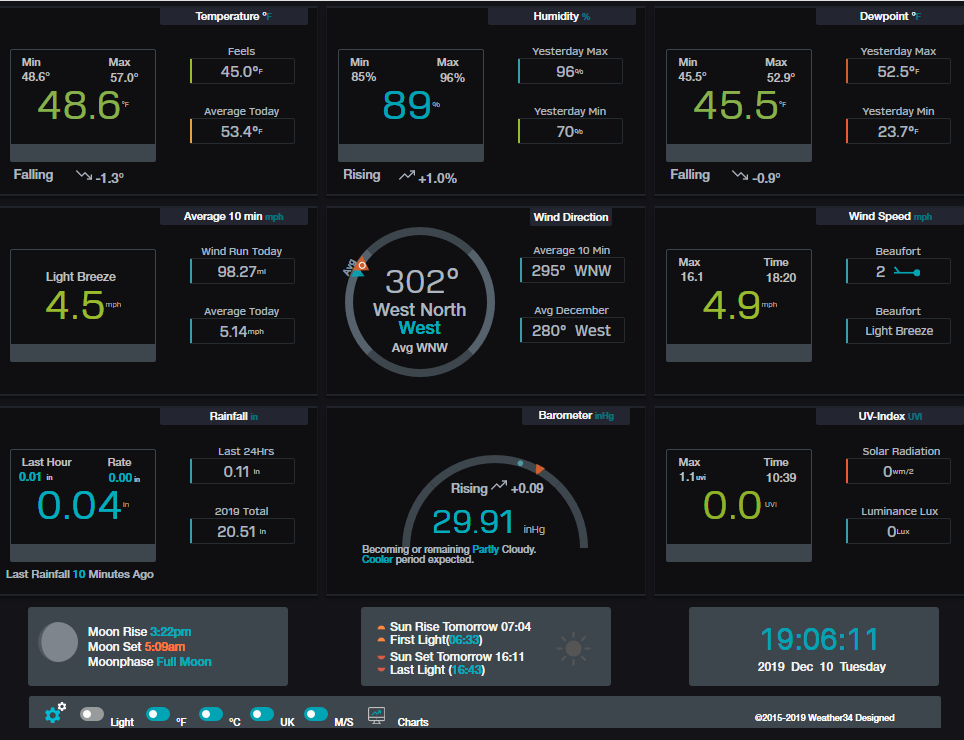Toggle the °F units switch
Image resolution: width=964 pixels, height=740 pixels.
pyautogui.click(x=158, y=714)
